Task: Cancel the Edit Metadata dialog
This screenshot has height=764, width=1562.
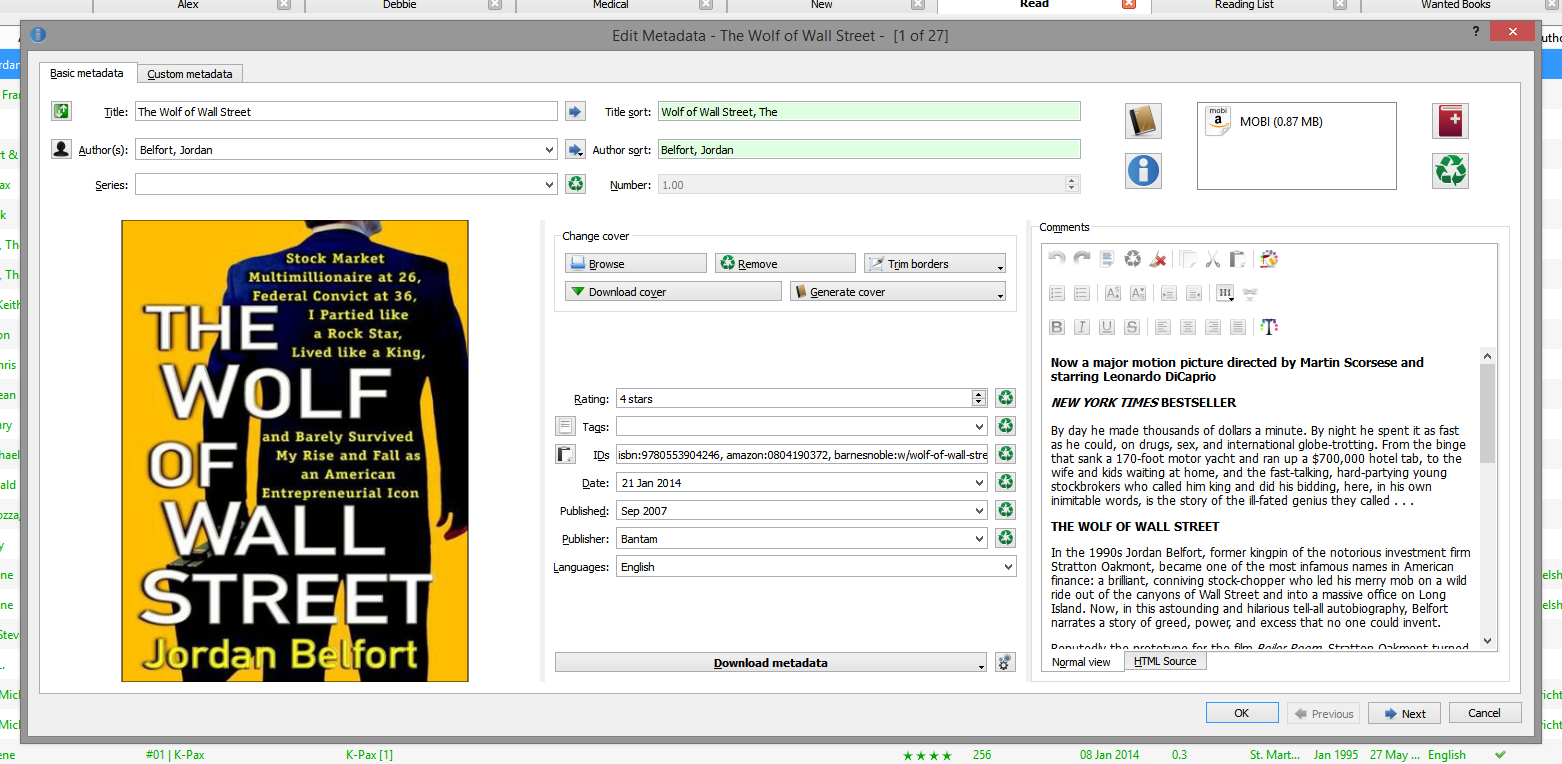Action: (1484, 713)
